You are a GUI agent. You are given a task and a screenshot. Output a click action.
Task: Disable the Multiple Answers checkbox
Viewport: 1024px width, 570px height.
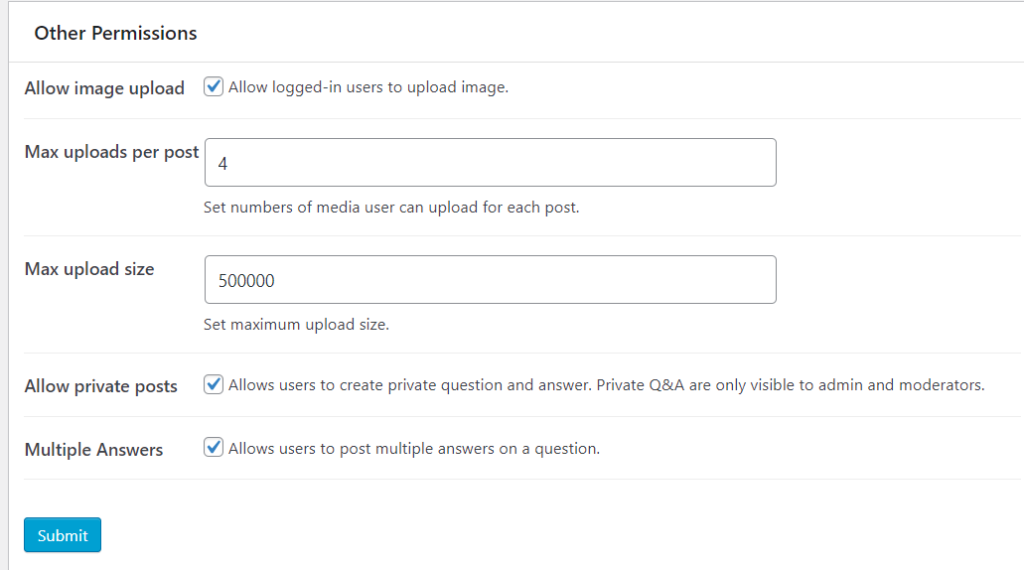(213, 448)
